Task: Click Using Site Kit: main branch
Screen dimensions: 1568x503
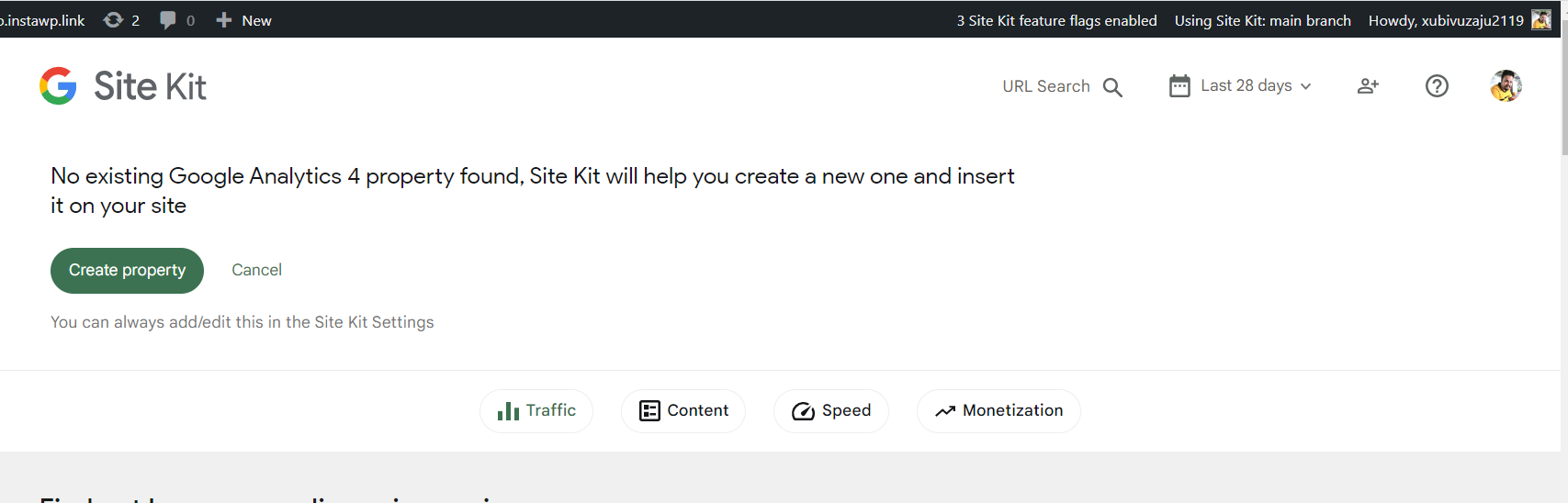Action: (1262, 20)
